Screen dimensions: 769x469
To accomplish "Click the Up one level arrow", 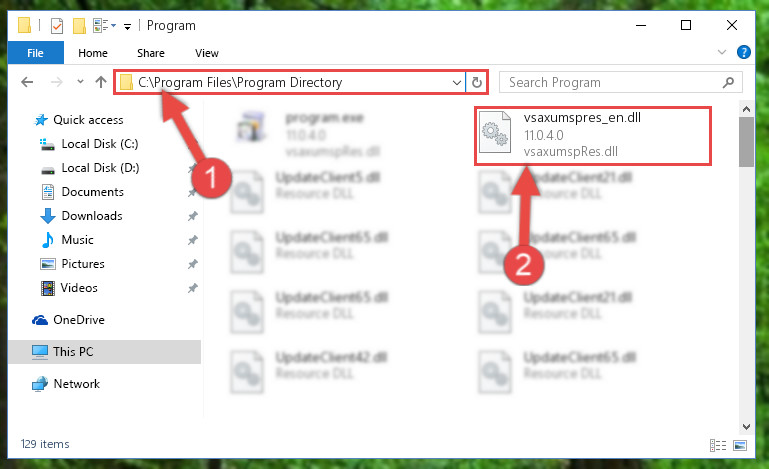I will 101,82.
